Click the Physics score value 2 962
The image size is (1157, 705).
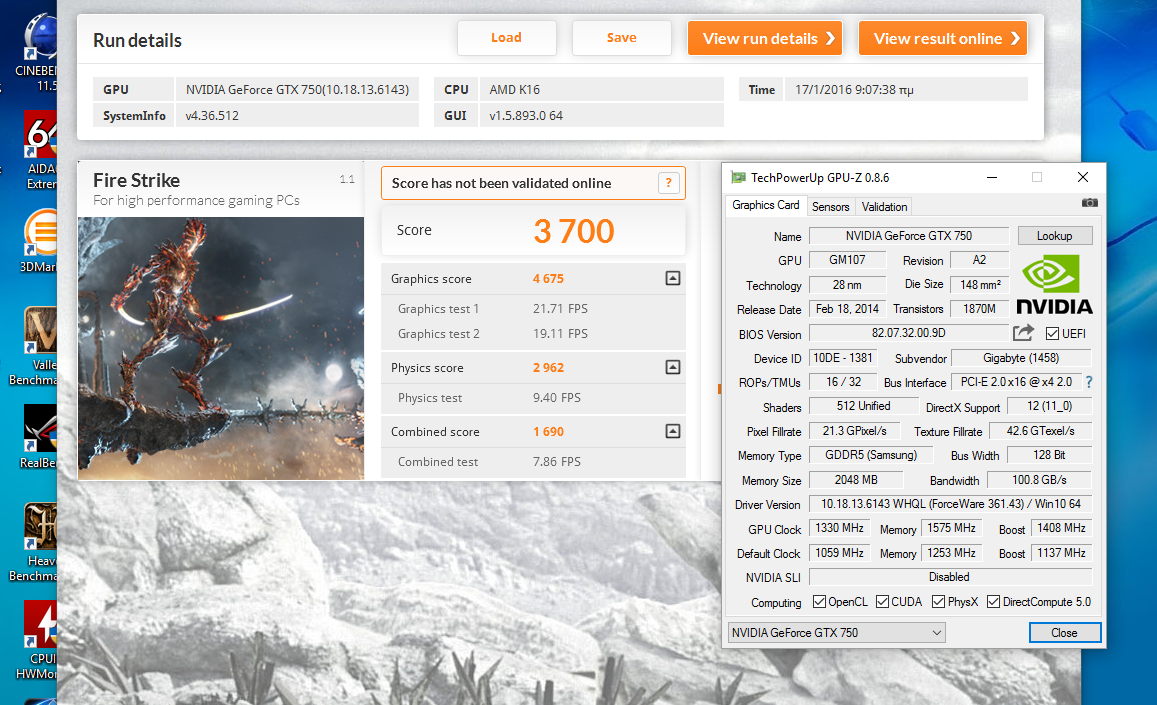click(548, 367)
